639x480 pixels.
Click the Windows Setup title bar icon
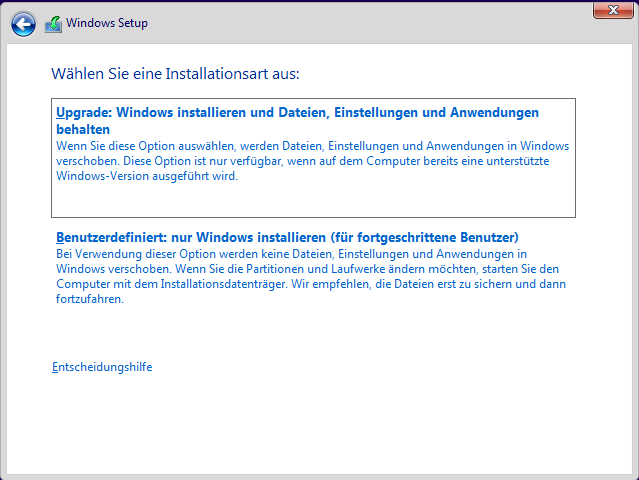tap(54, 24)
